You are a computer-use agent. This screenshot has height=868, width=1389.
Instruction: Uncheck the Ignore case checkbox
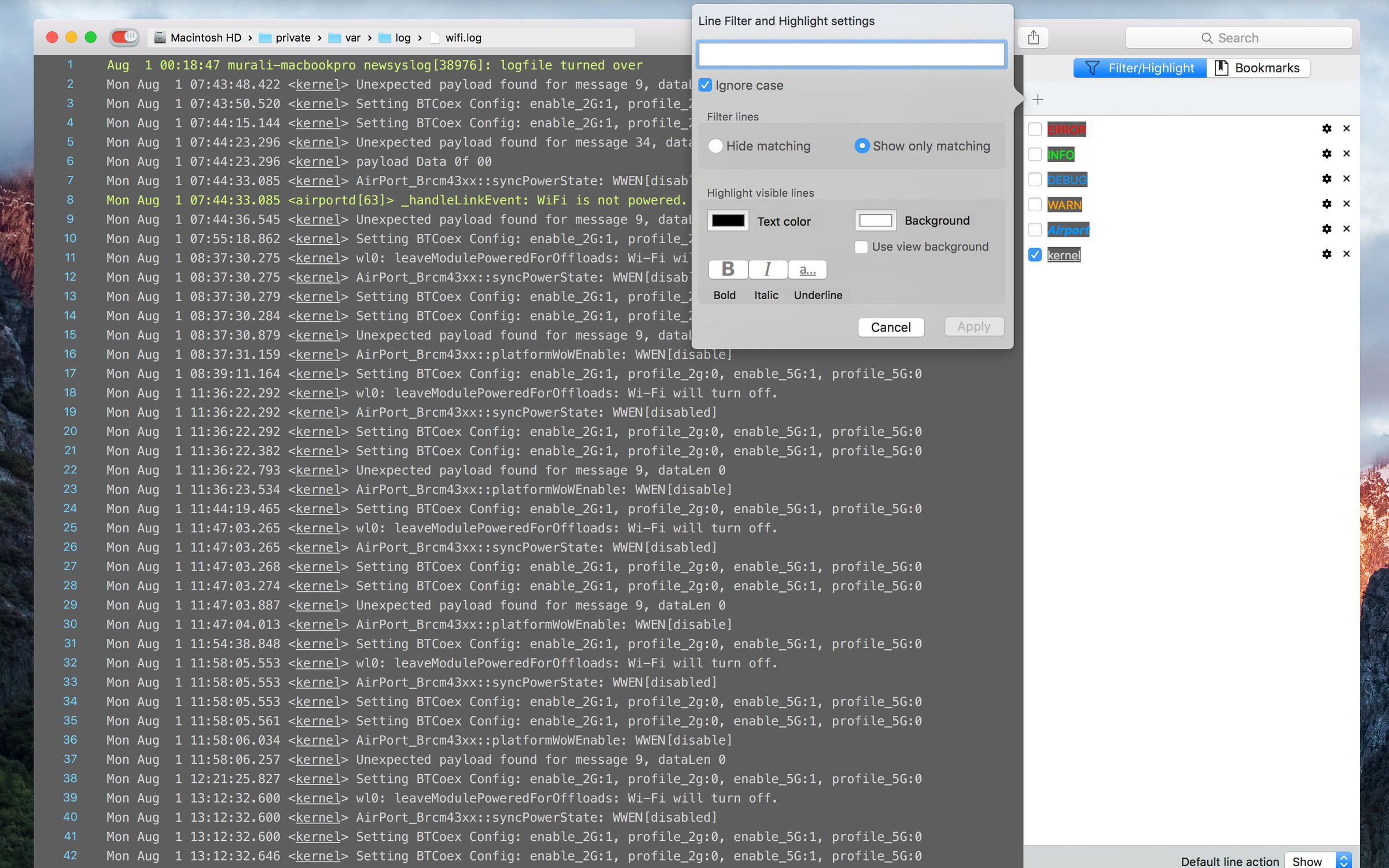click(705, 85)
